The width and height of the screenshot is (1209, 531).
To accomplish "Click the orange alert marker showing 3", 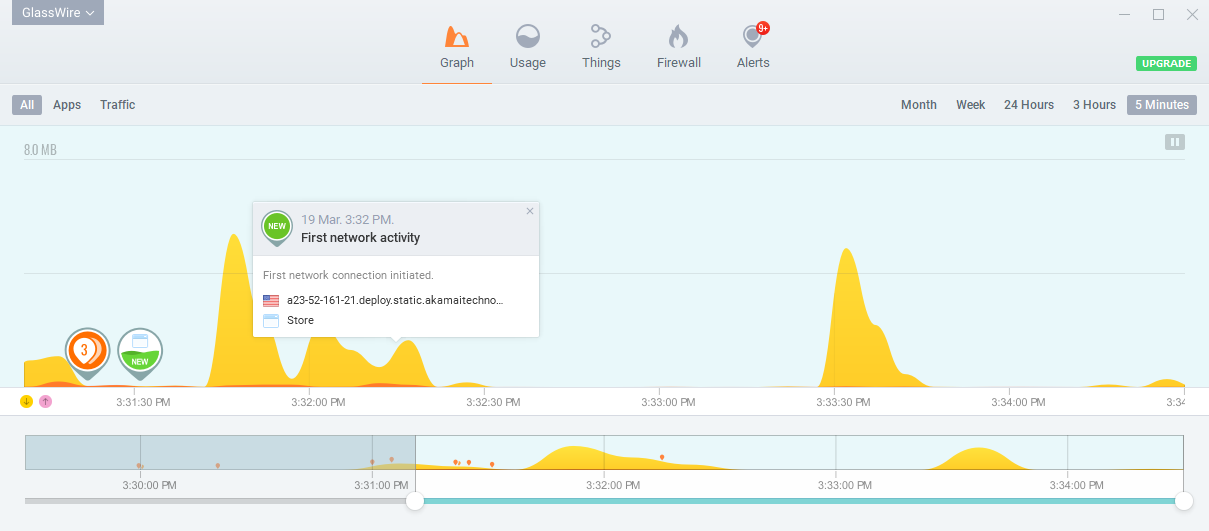I will 87,351.
